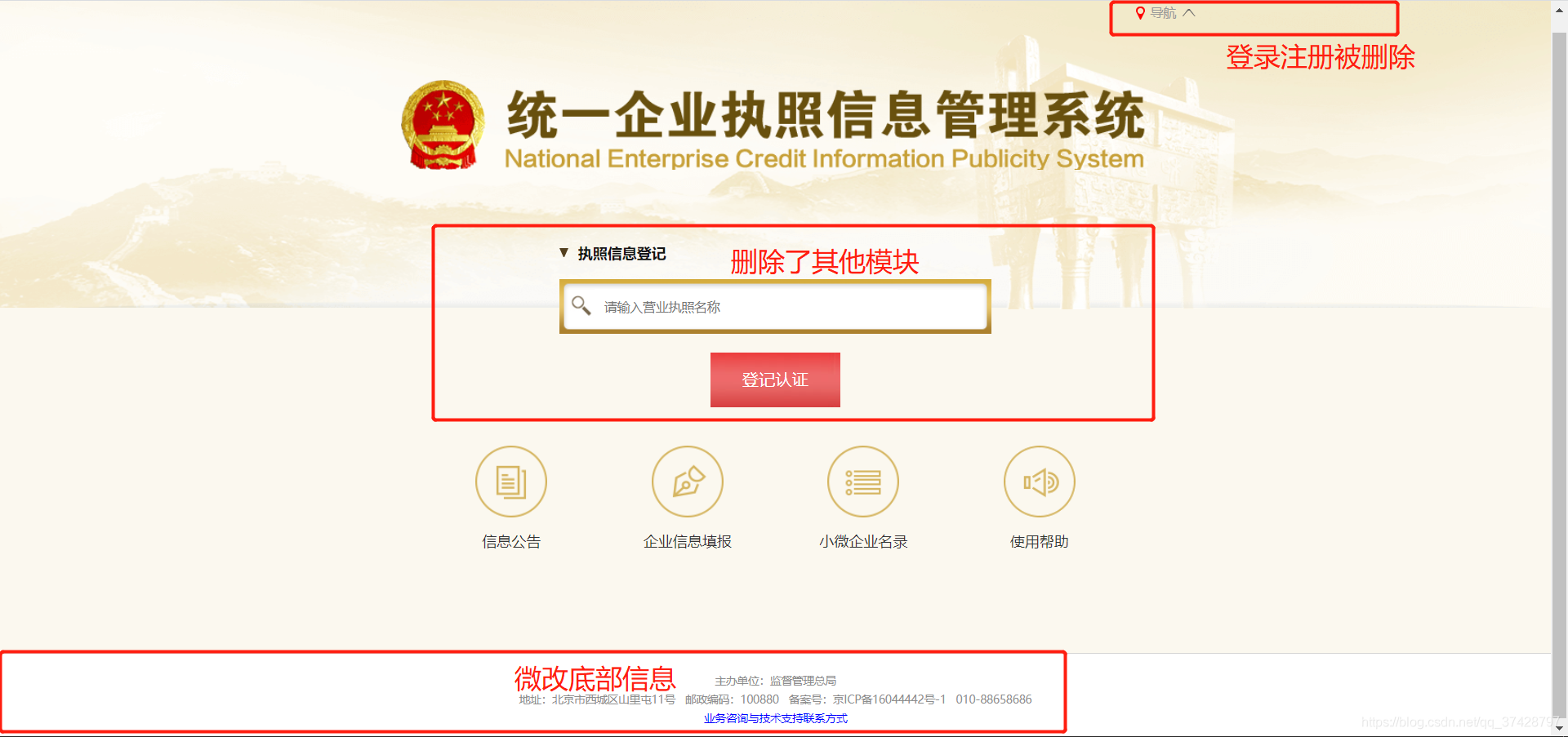Open the 企业信息填报 pen icon
This screenshot has height=737, width=1568.
(688, 482)
